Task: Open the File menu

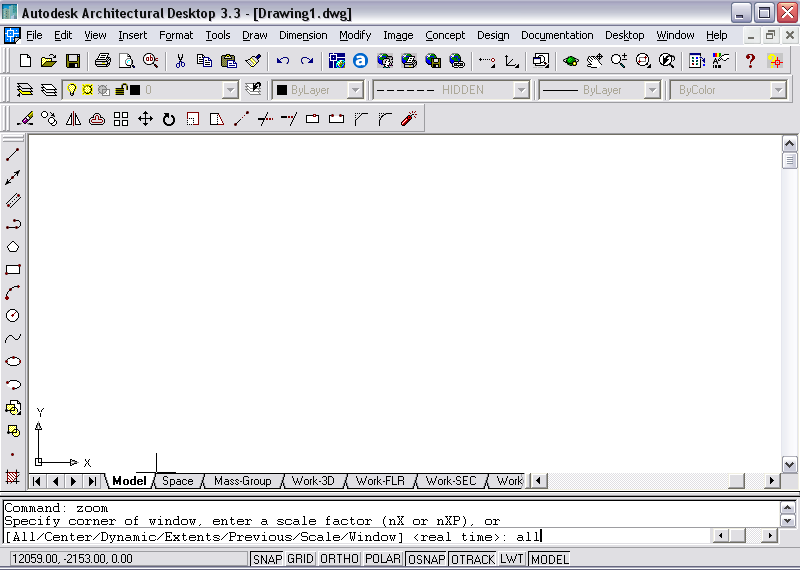Action: point(34,35)
